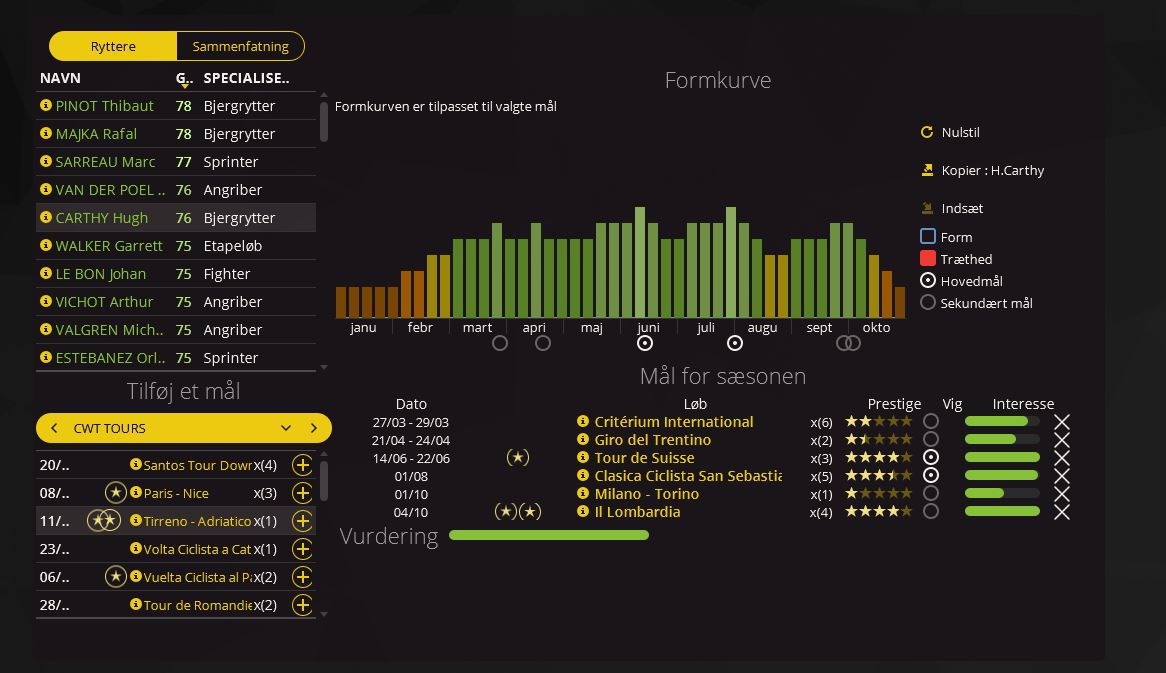This screenshot has width=1166, height=673.
Task: Click the Indsæt paste icon
Action: 927,208
